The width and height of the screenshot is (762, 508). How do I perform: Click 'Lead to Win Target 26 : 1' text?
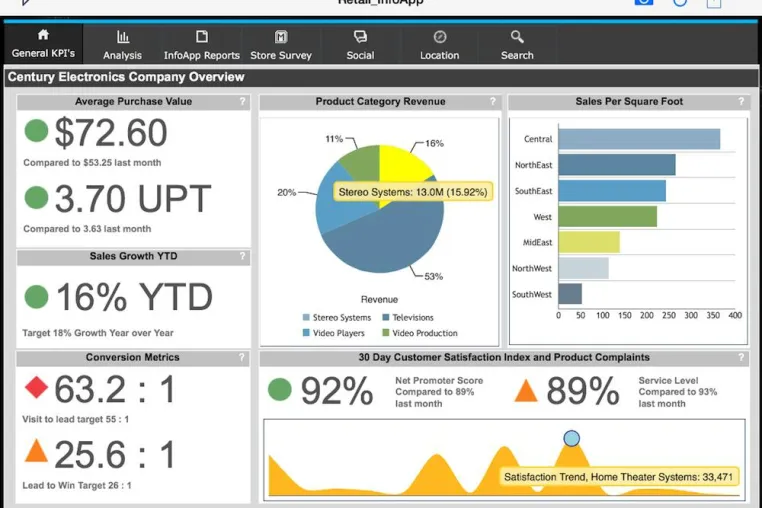pos(77,485)
